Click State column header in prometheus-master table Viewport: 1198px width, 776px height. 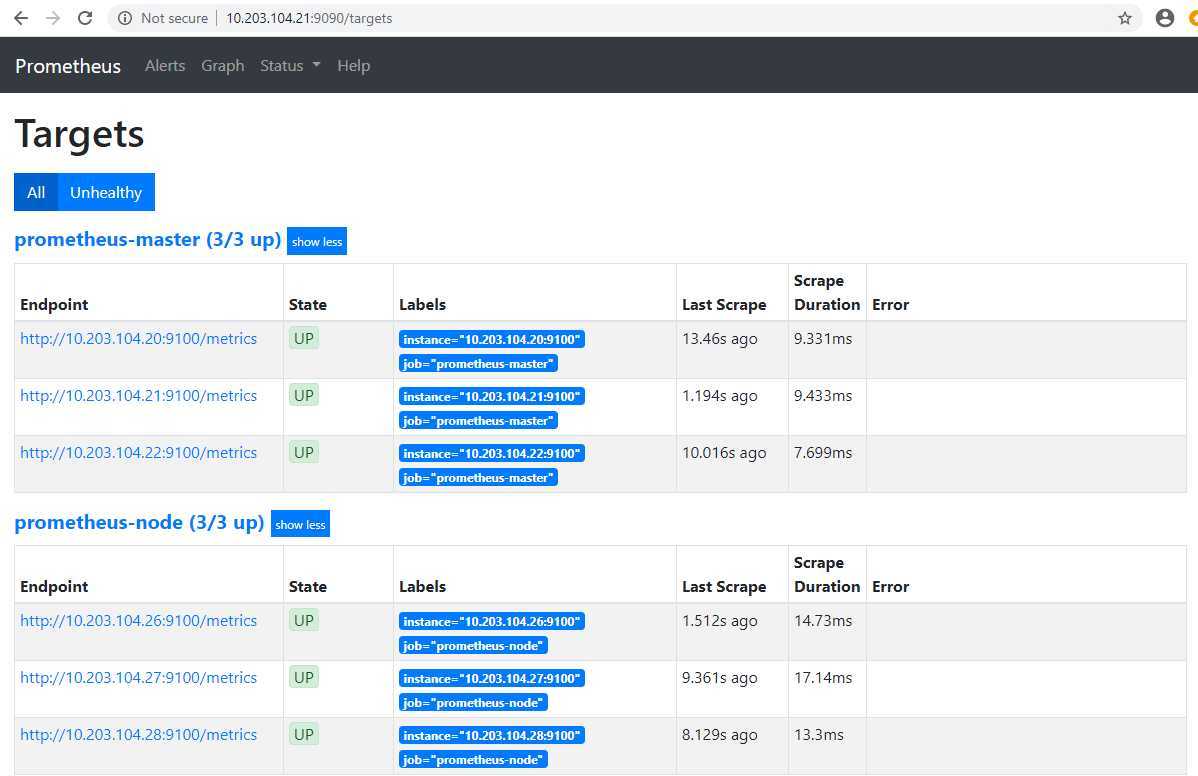click(x=308, y=304)
